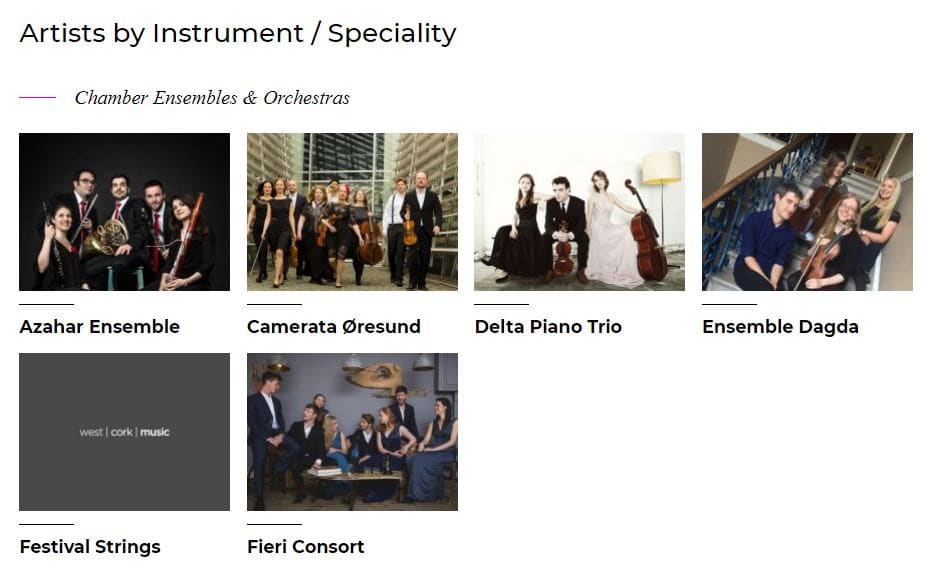The width and height of the screenshot is (930, 580).
Task: Go to the Ensemble Dagda name link
Action: (x=781, y=327)
